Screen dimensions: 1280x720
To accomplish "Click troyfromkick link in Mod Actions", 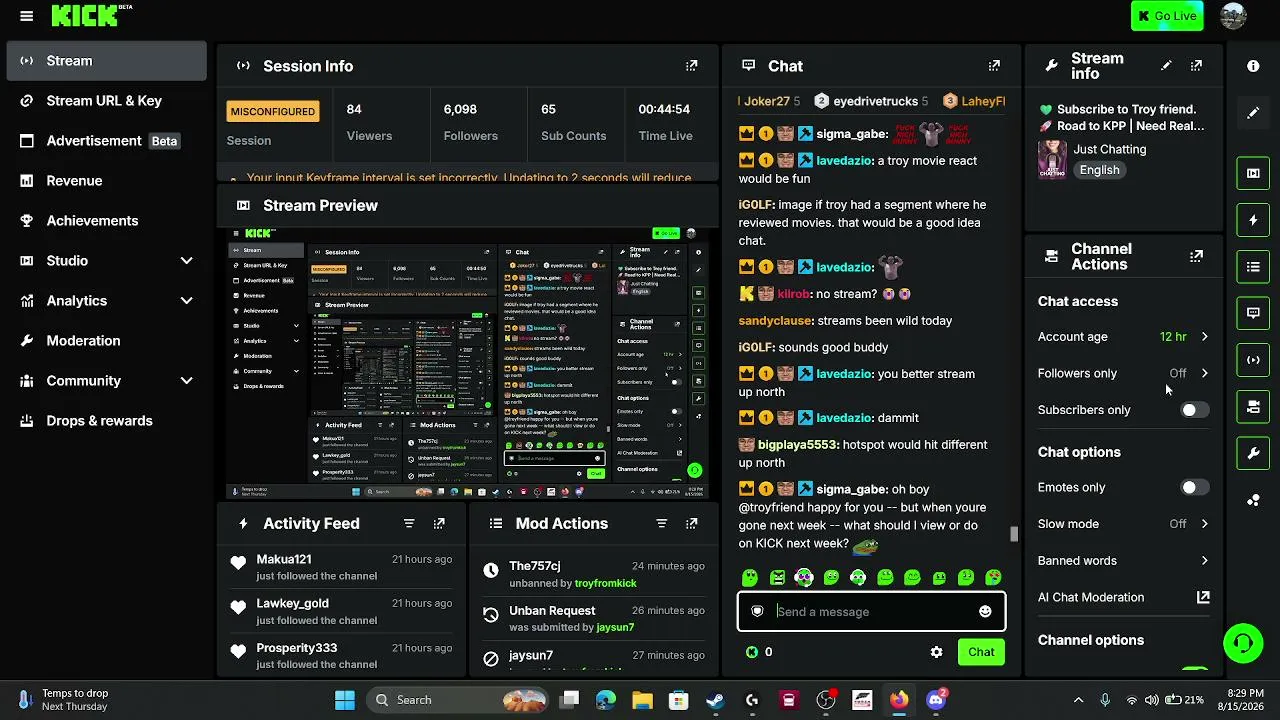I will (606, 583).
